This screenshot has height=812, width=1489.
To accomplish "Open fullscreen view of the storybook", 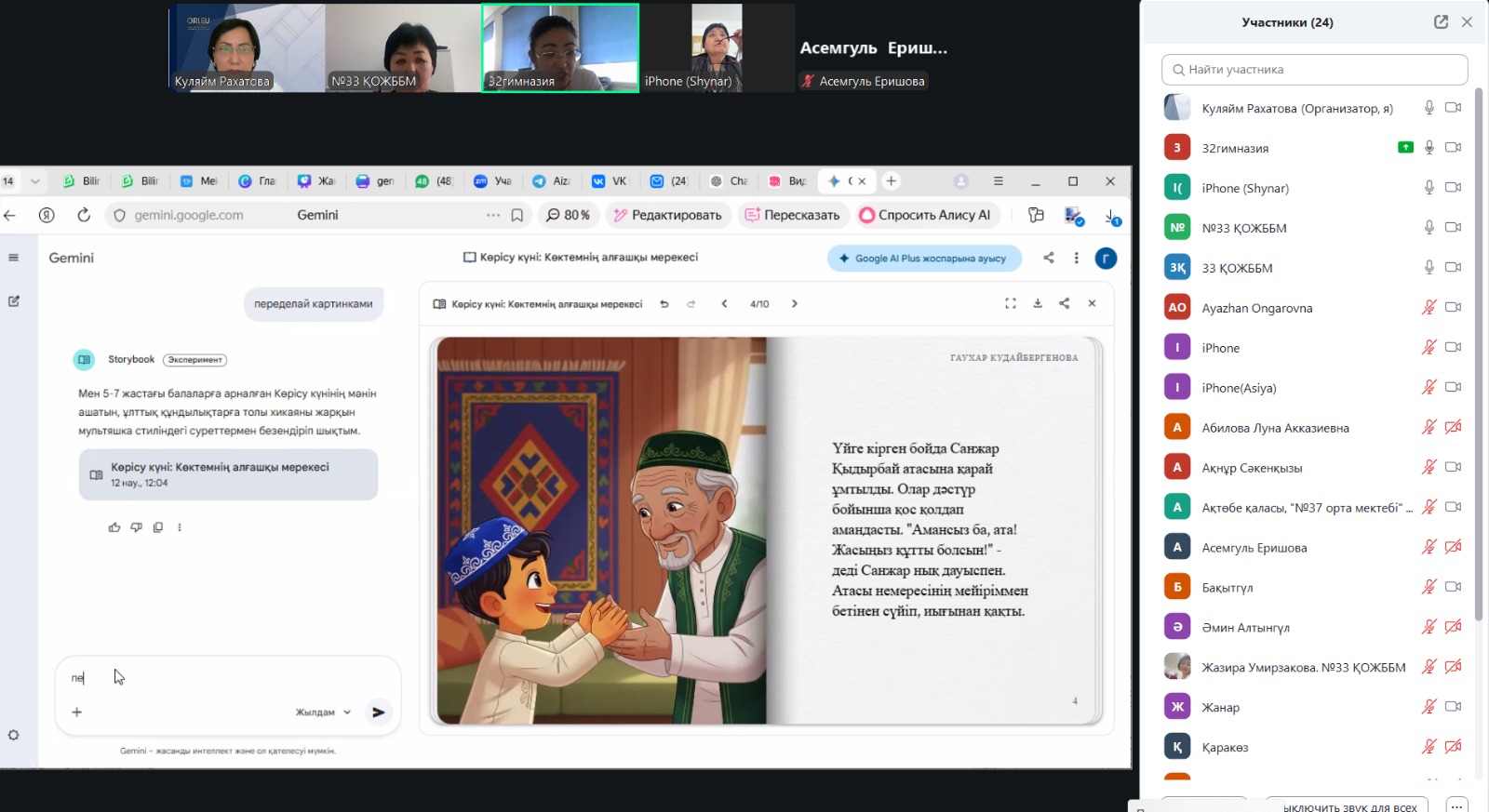I will tap(1011, 303).
